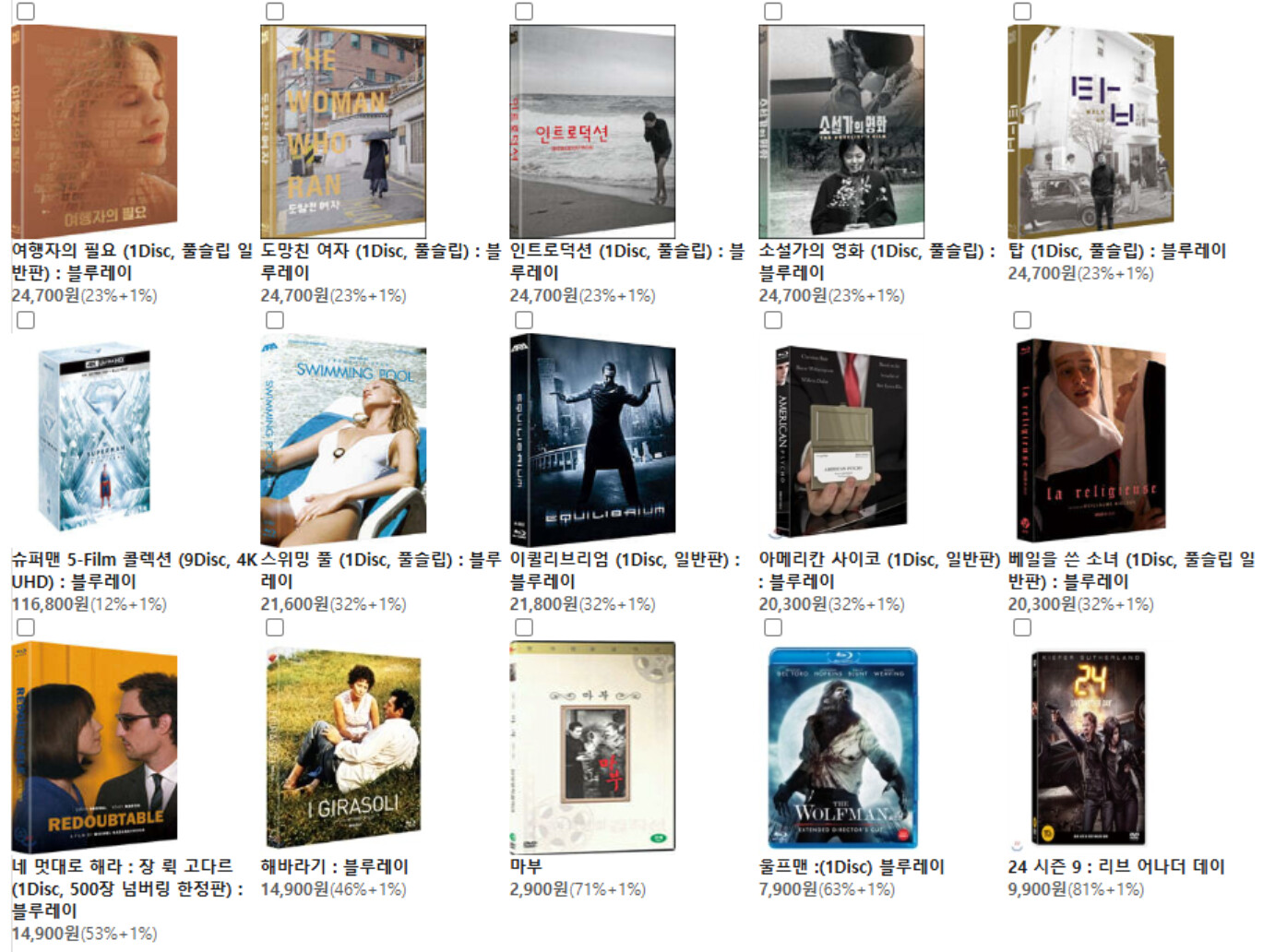This screenshot has height=952, width=1263.
Task: Select 24,700원 price under 도망친 여자
Action: (294, 295)
